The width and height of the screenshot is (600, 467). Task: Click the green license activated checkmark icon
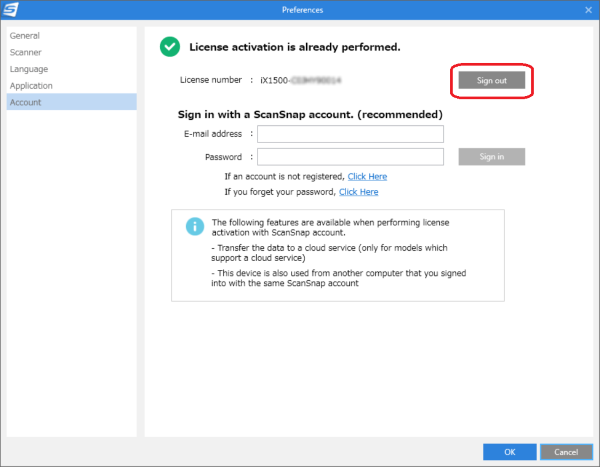(x=170, y=47)
